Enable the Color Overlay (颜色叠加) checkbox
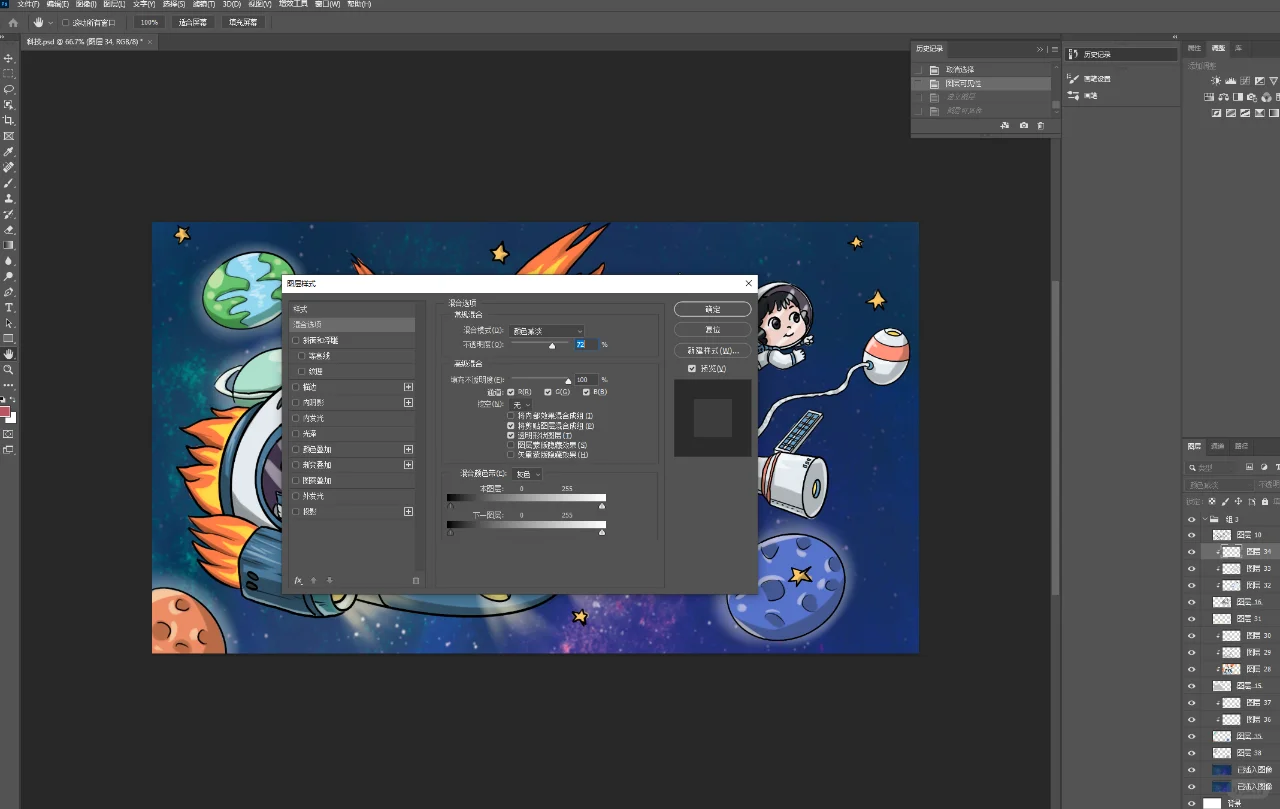 (296, 449)
